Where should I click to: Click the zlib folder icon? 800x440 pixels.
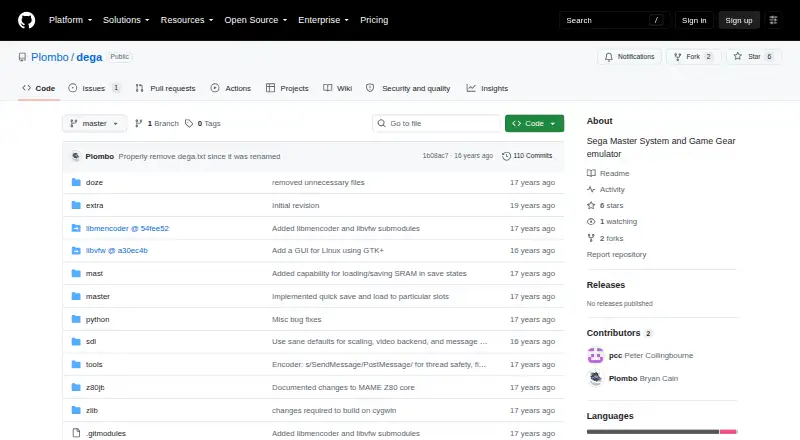point(76,410)
